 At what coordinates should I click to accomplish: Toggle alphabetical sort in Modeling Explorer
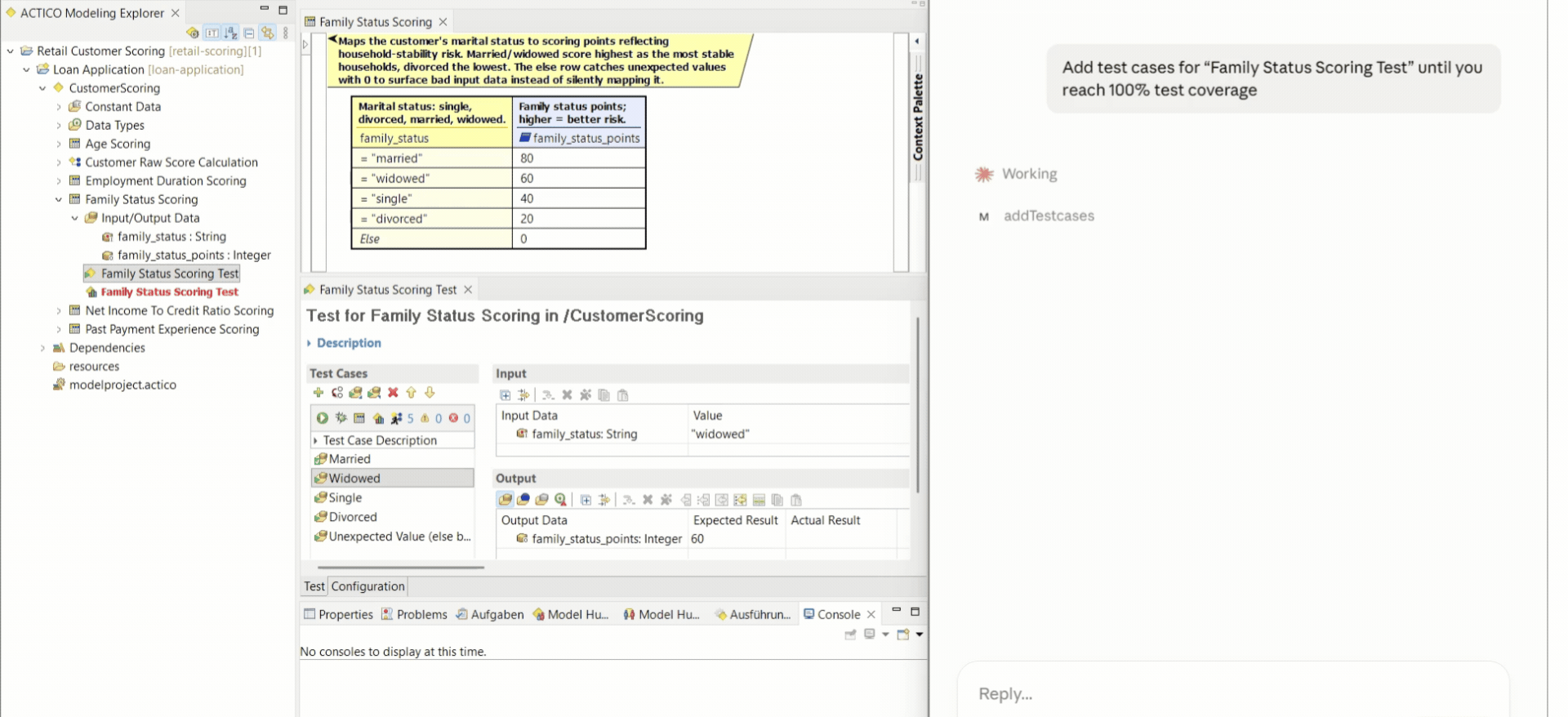pos(230,33)
